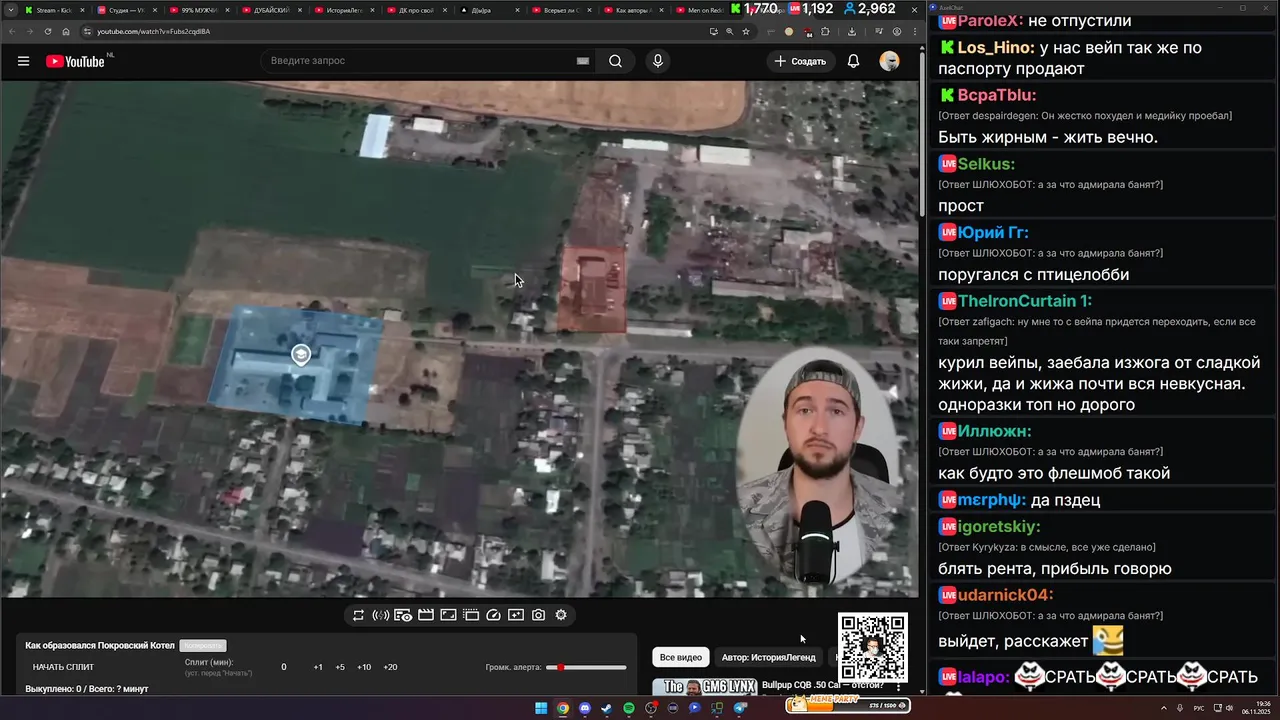
Task: Focus the Введите запрос search field
Action: [430, 61]
